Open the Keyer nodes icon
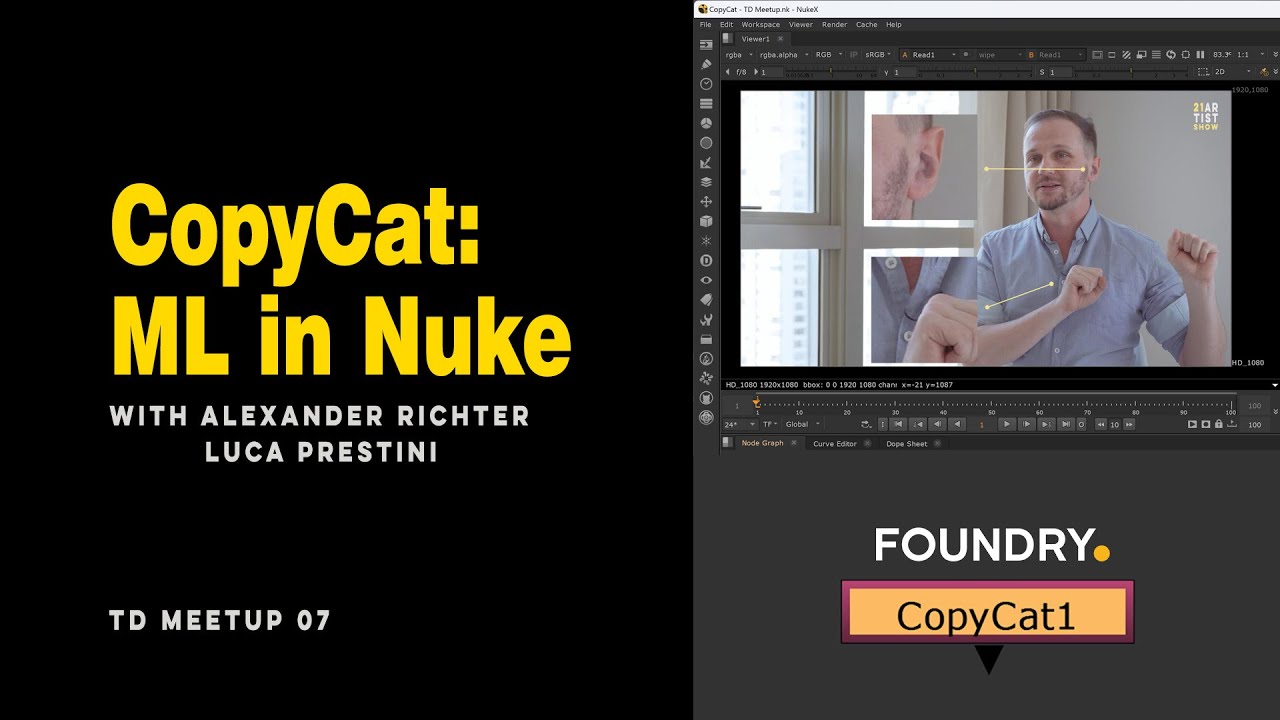The height and width of the screenshot is (720, 1280). pyautogui.click(x=706, y=162)
